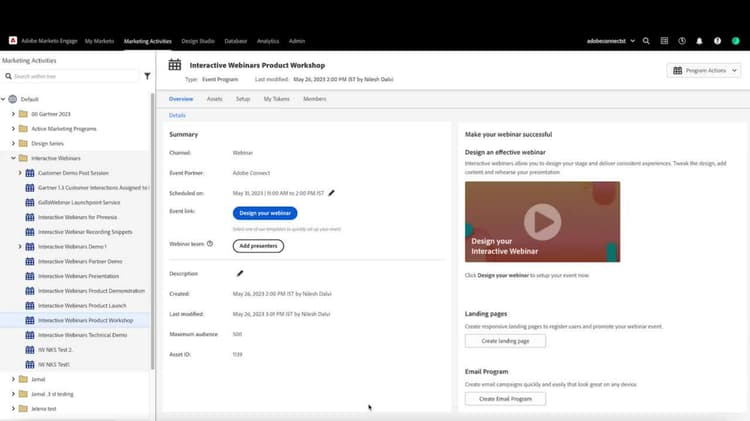Play the Design your Interactive Webinar video

(x=542, y=221)
